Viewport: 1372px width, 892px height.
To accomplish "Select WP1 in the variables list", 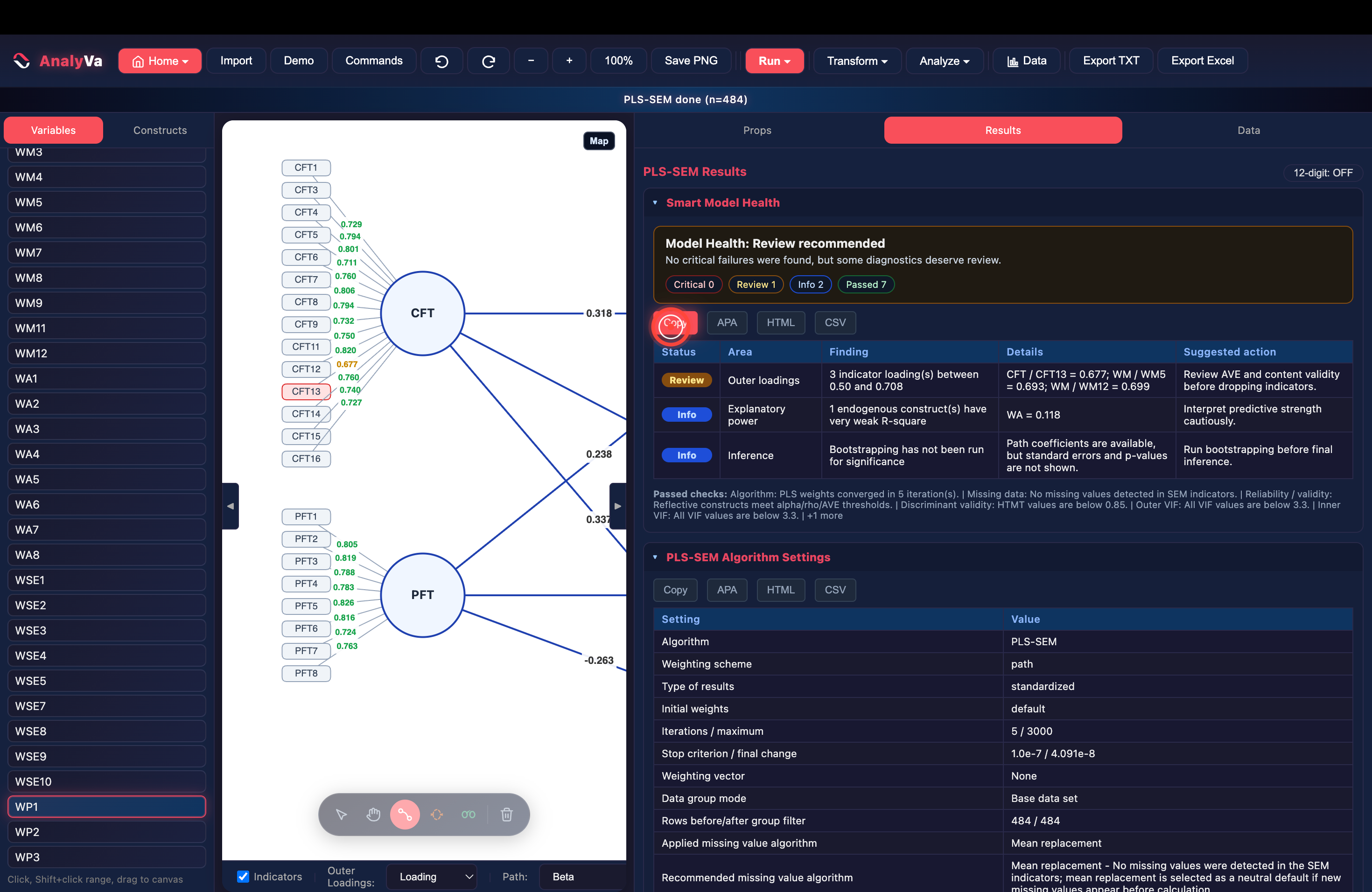I will coord(107,807).
